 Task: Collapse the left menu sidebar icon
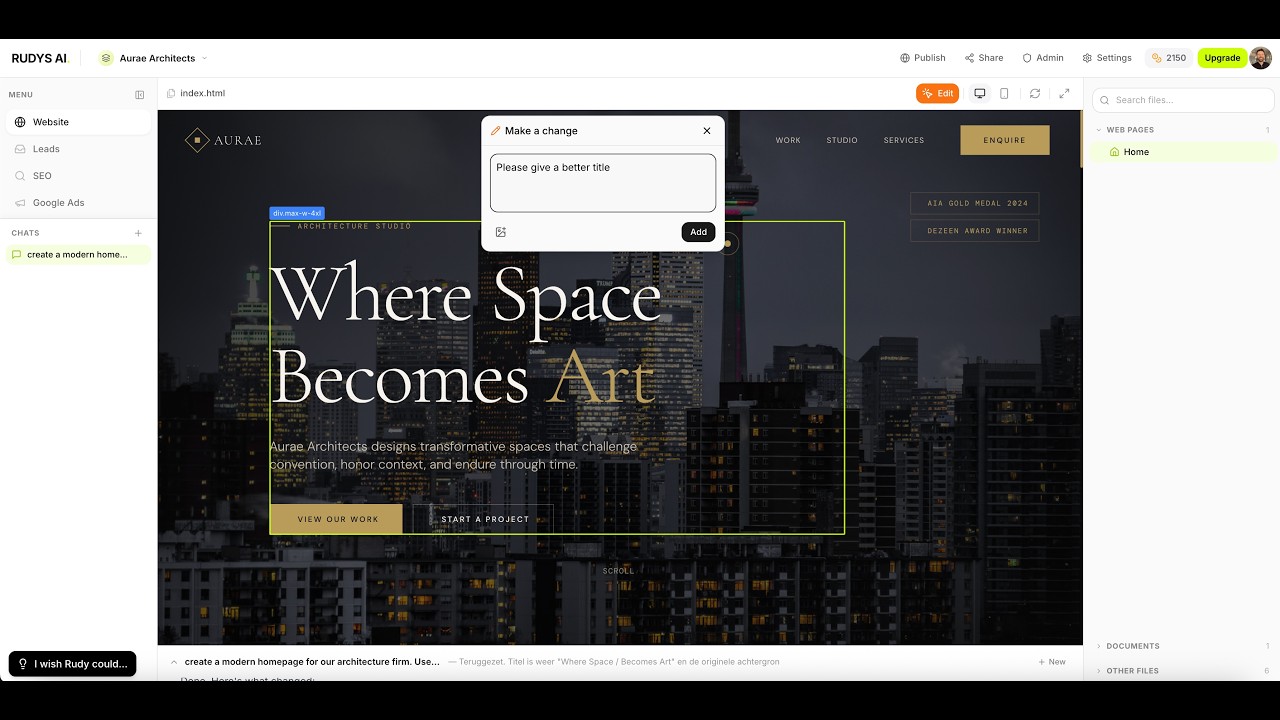140,95
